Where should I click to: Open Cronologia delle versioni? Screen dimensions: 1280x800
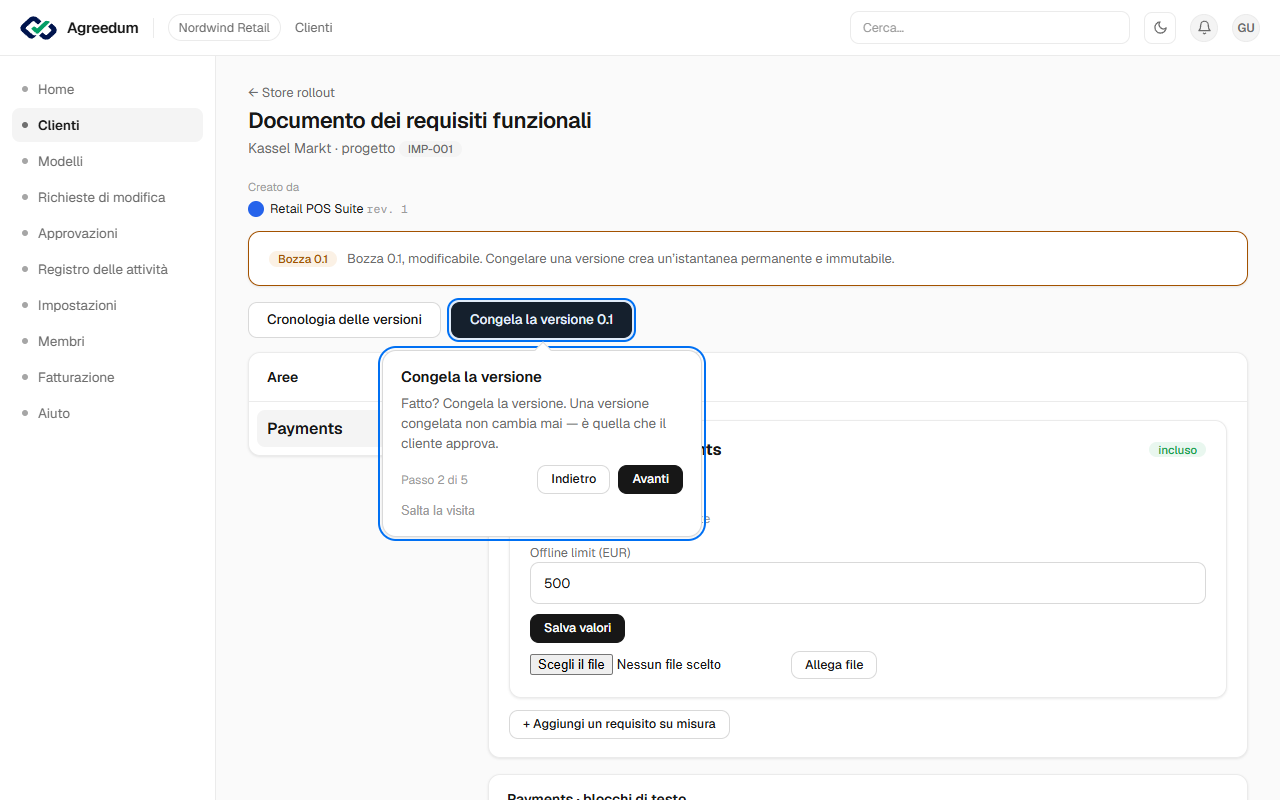tap(344, 320)
